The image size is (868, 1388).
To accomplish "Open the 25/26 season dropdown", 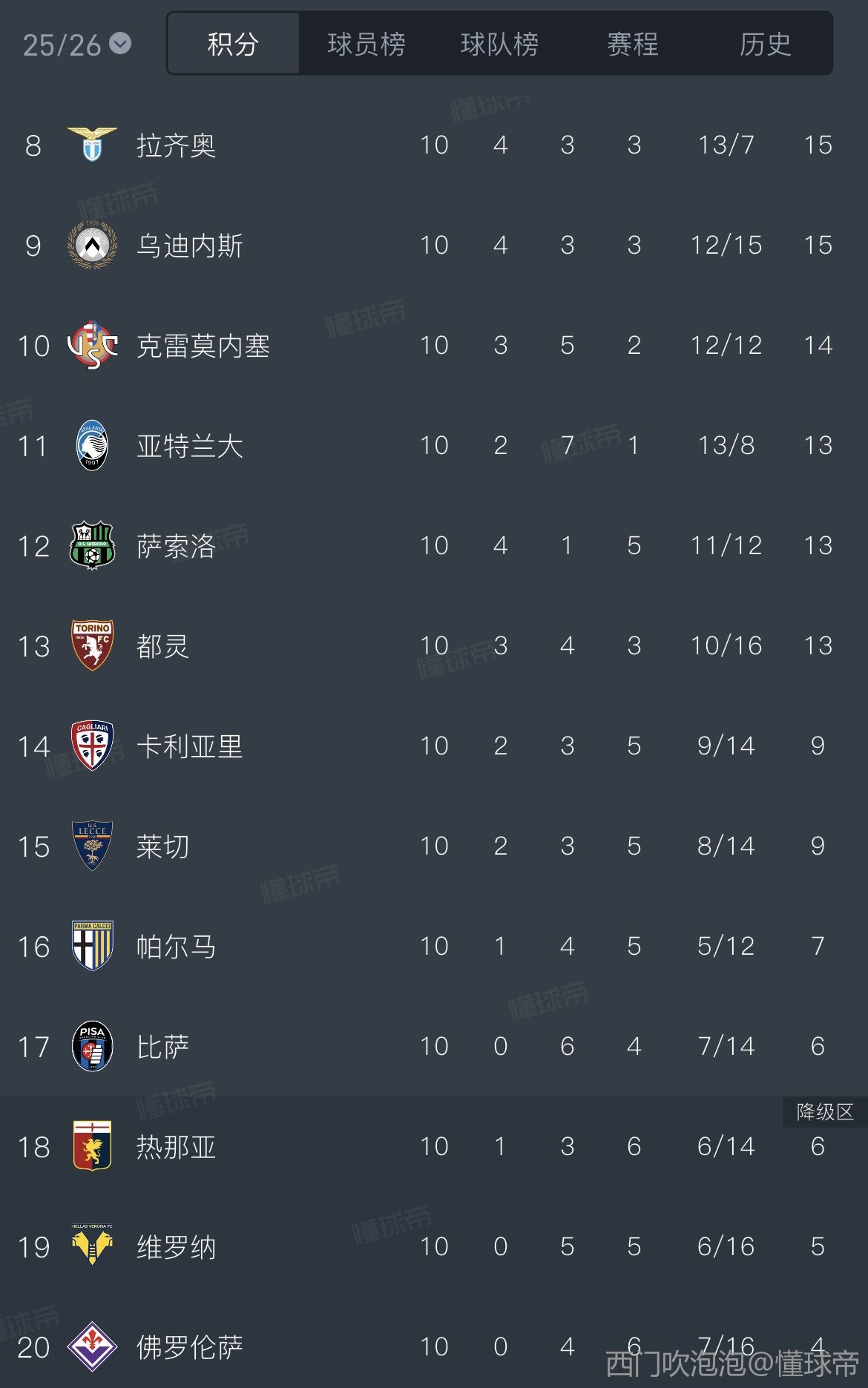I will [76, 45].
